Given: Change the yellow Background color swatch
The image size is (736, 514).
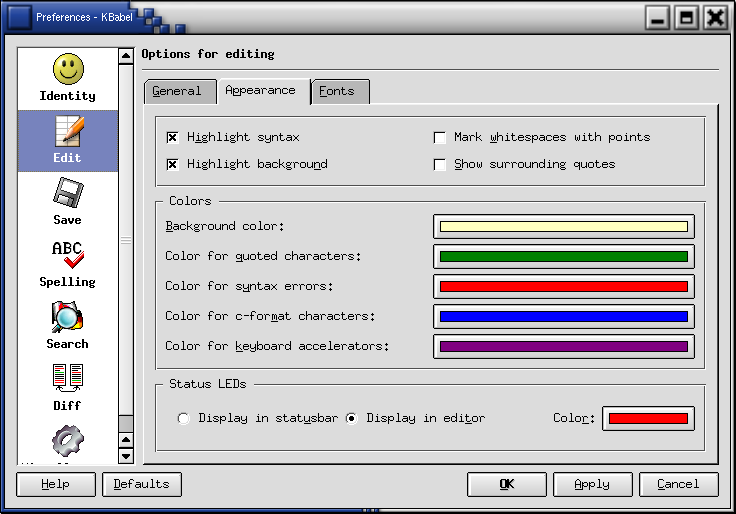Looking at the screenshot, I should (x=564, y=227).
